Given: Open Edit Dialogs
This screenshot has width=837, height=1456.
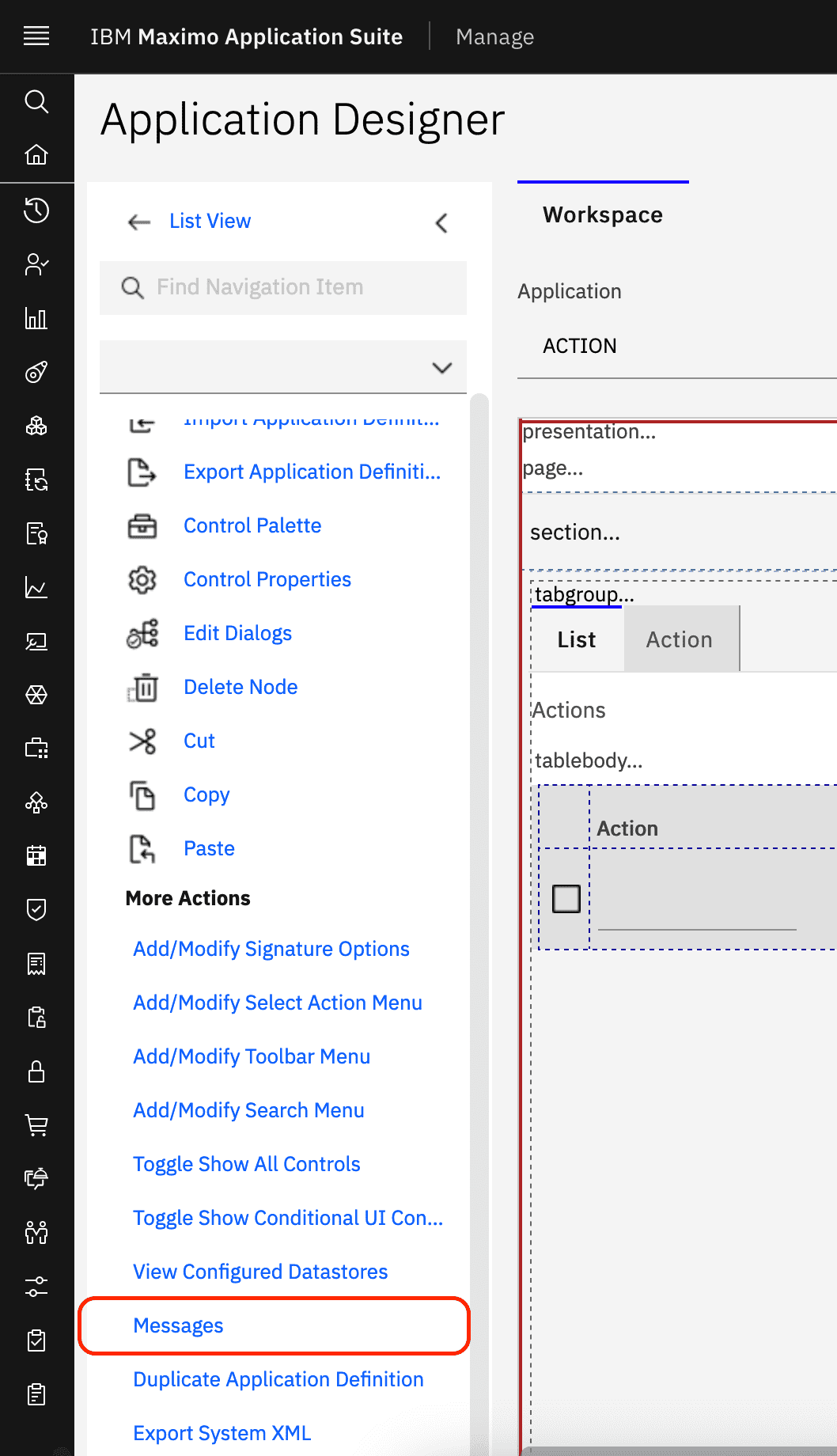Looking at the screenshot, I should pyautogui.click(x=238, y=633).
